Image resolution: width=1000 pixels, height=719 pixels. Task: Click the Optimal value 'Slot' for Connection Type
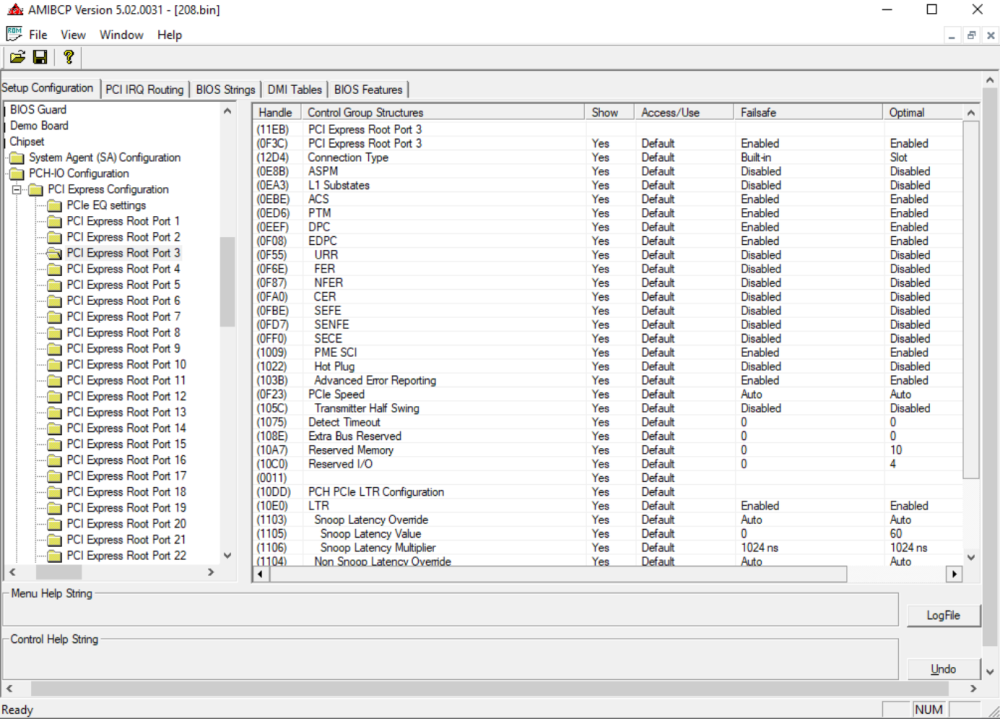click(x=899, y=157)
